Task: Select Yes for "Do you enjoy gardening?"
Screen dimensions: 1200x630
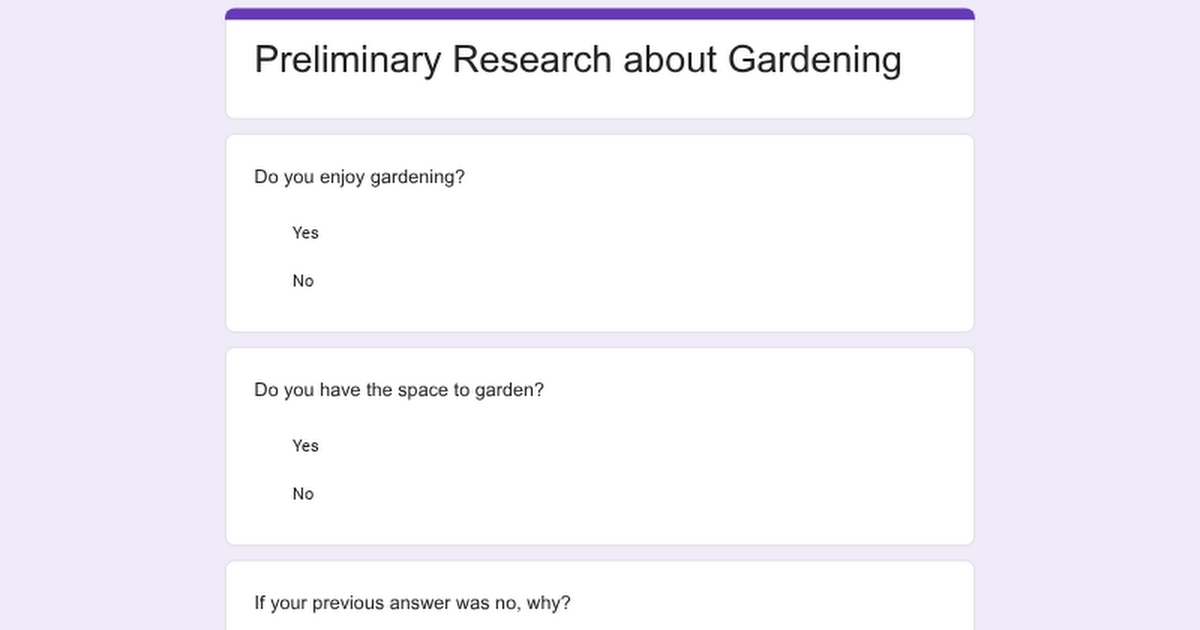Action: tap(305, 233)
